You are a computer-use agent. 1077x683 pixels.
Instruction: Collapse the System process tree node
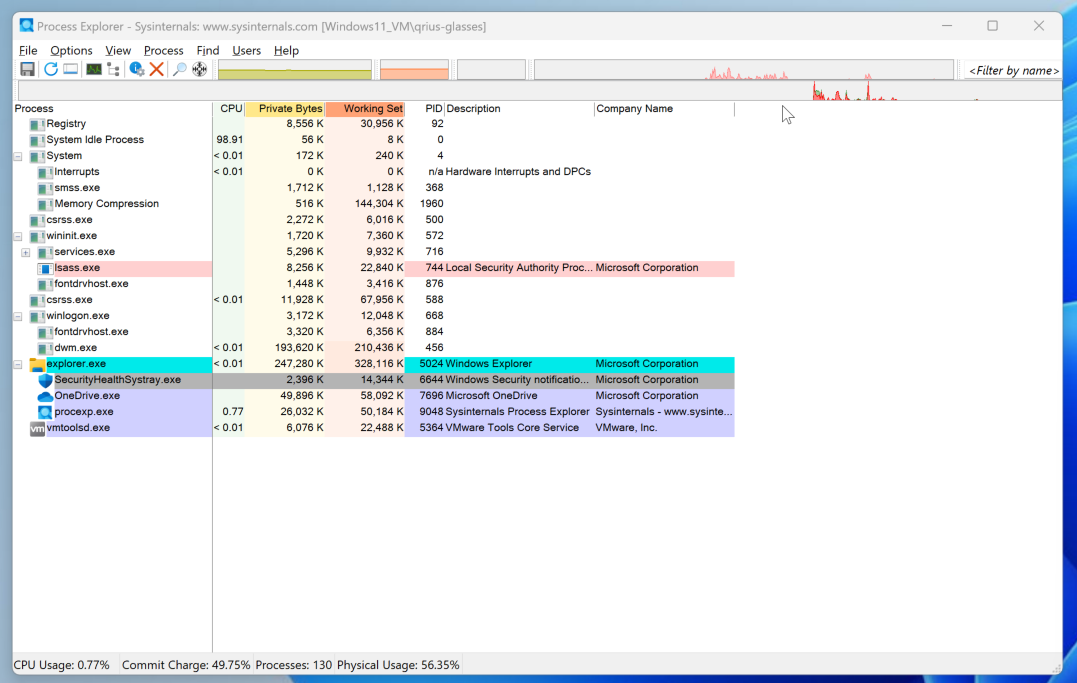point(19,156)
